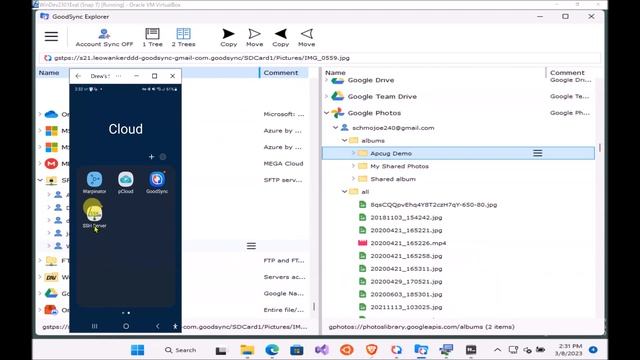The height and width of the screenshot is (360, 640).
Task: Click the OneDrive cloud icon in the left pane
Action: pyautogui.click(x=51, y=114)
